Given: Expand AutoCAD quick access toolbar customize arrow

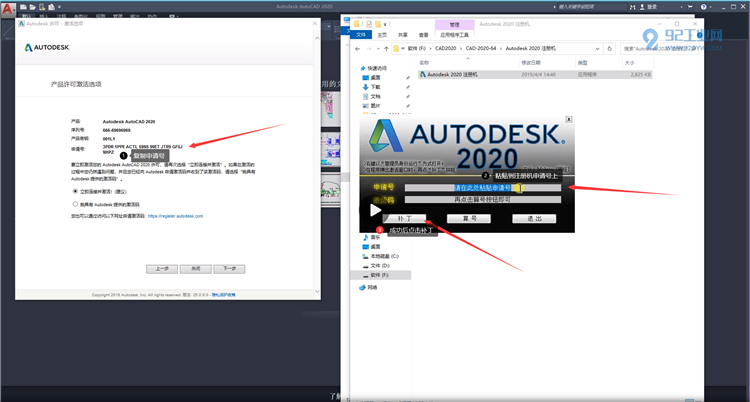Looking at the screenshot, I should (59, 7).
